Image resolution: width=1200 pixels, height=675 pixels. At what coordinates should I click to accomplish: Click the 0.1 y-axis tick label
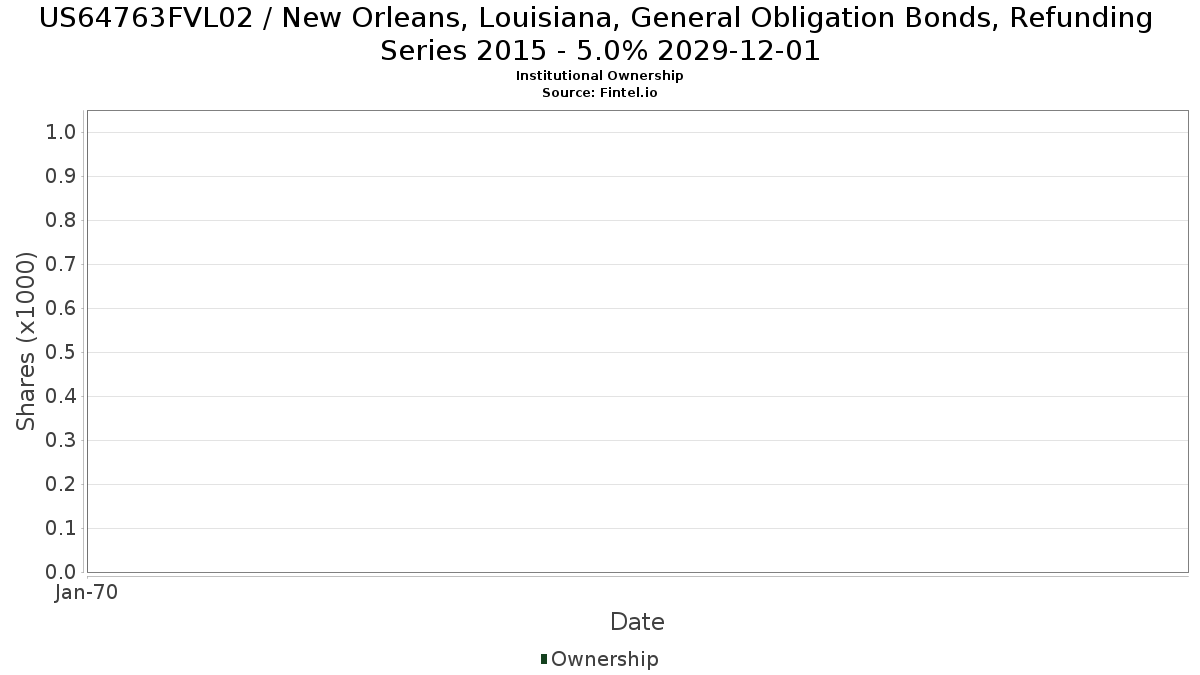click(61, 529)
